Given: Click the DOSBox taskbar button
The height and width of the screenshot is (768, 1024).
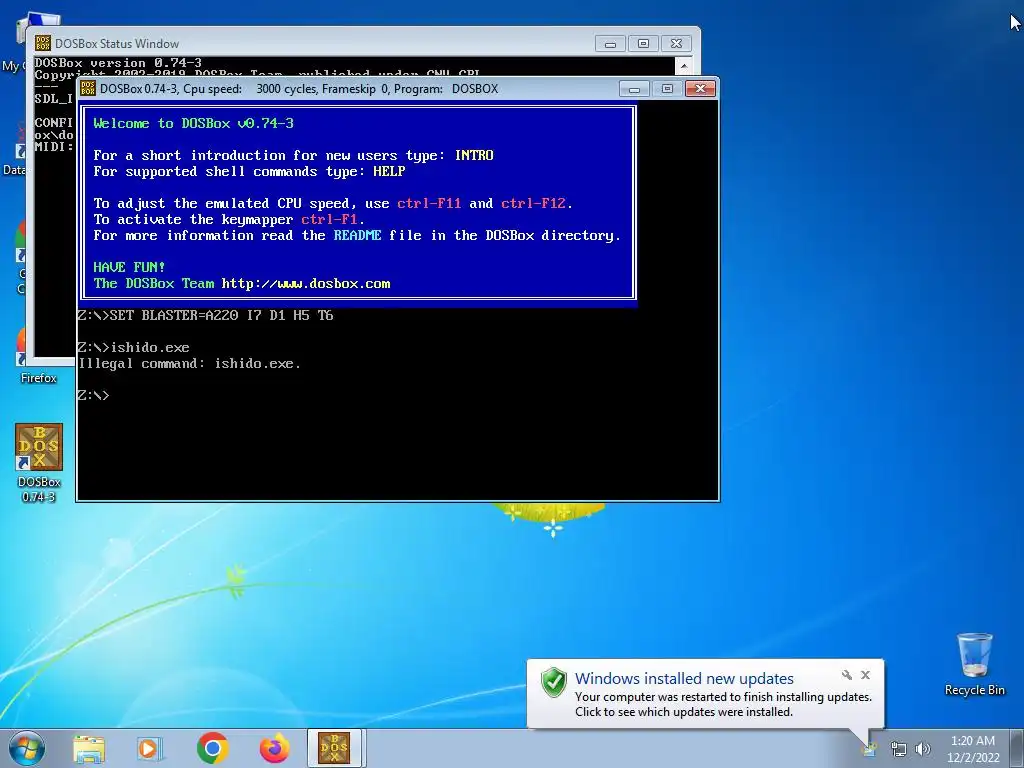Looking at the screenshot, I should tap(334, 748).
